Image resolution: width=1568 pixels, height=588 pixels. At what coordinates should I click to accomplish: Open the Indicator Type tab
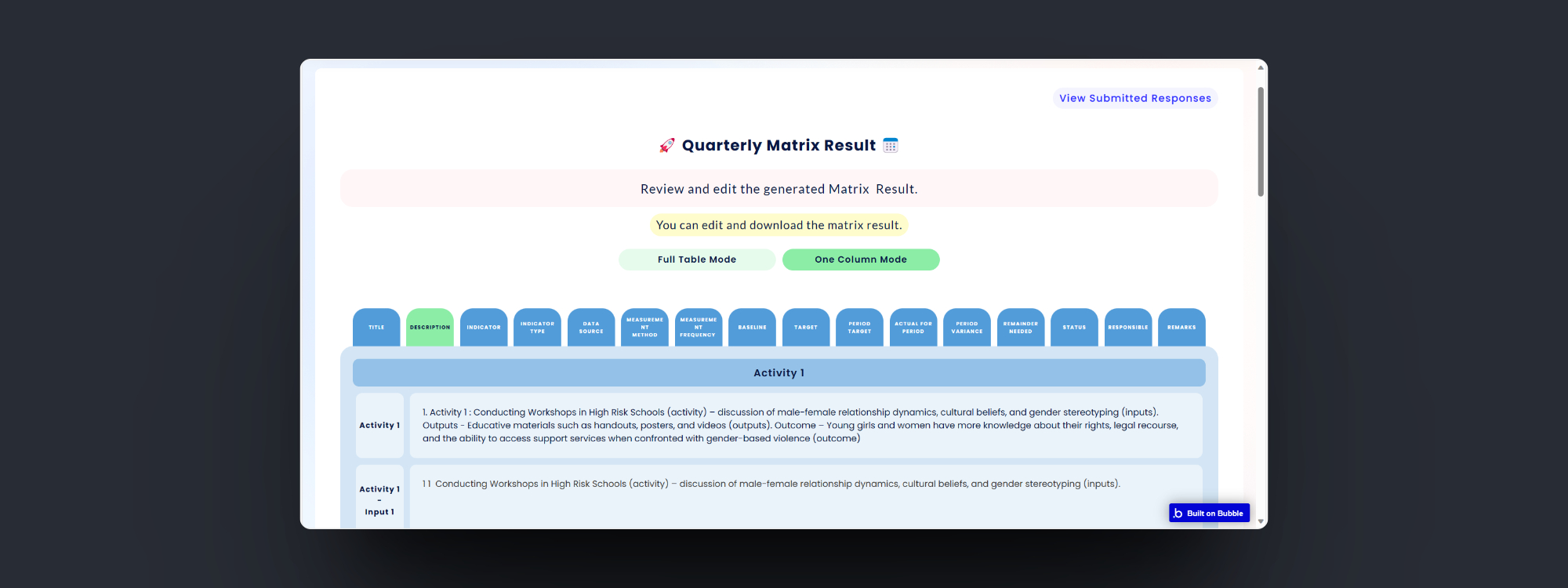tap(537, 328)
